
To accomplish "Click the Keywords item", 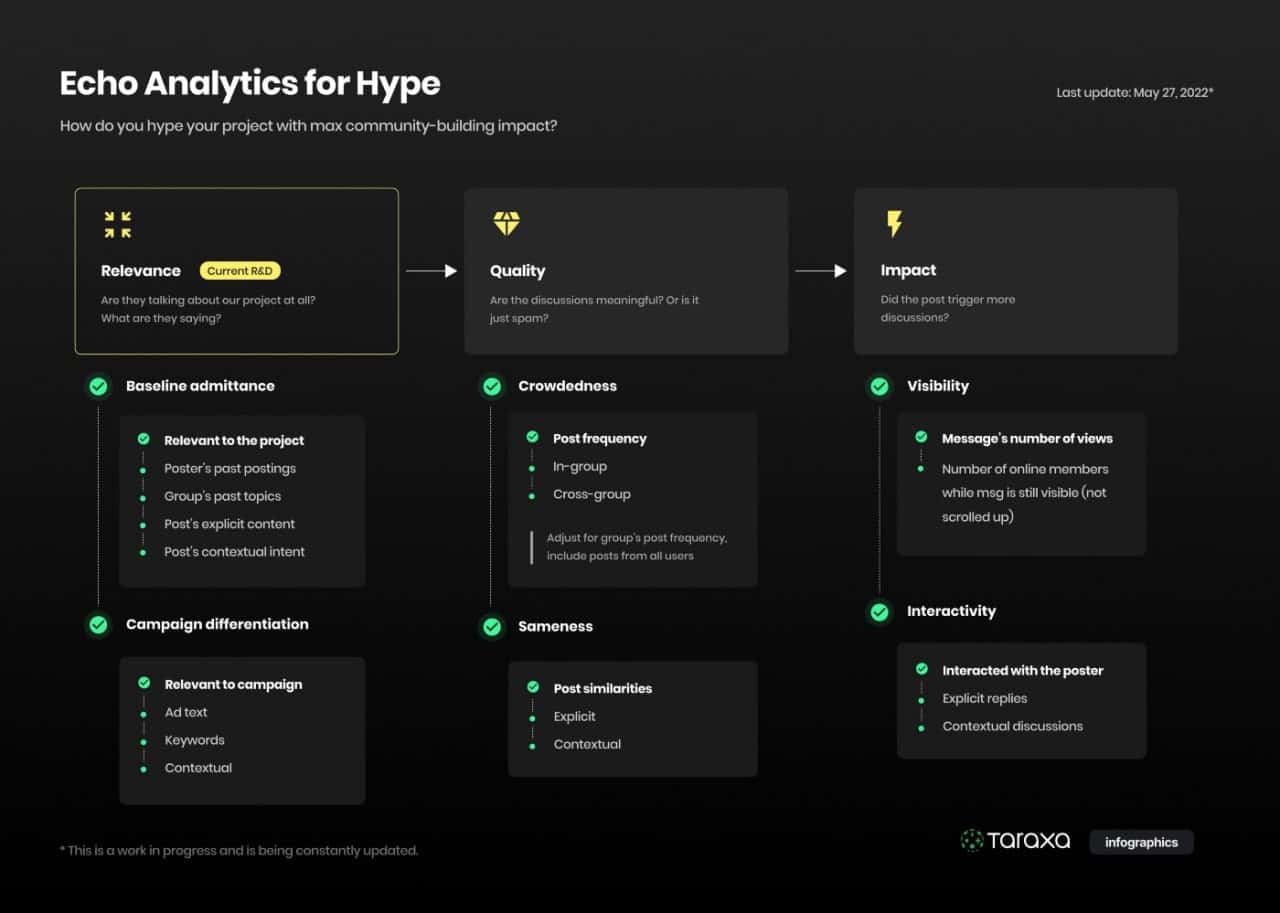I will pos(195,740).
